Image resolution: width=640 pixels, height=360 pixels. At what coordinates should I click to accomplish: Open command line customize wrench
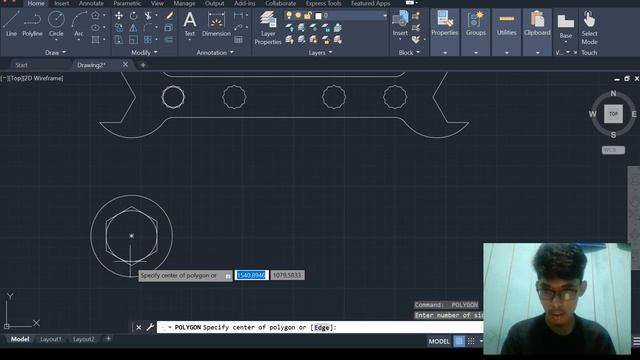tap(150, 327)
